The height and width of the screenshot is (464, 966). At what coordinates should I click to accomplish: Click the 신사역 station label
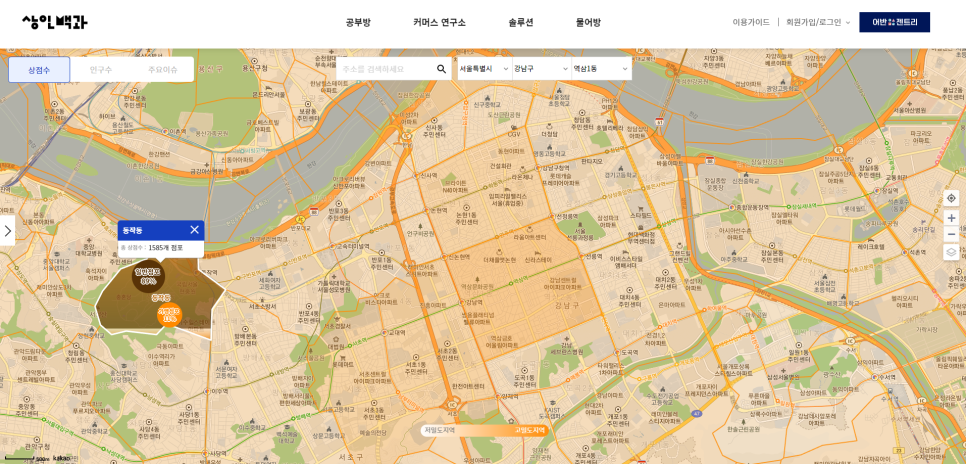pyautogui.click(x=428, y=175)
